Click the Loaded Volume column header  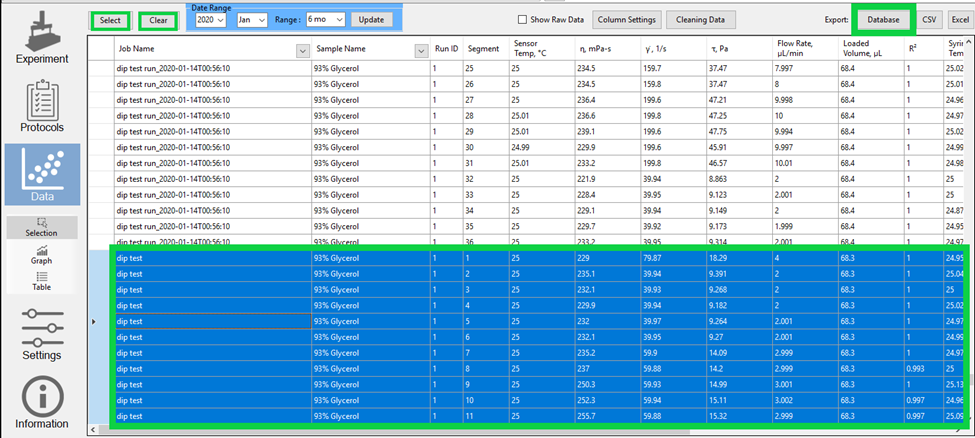coord(871,49)
